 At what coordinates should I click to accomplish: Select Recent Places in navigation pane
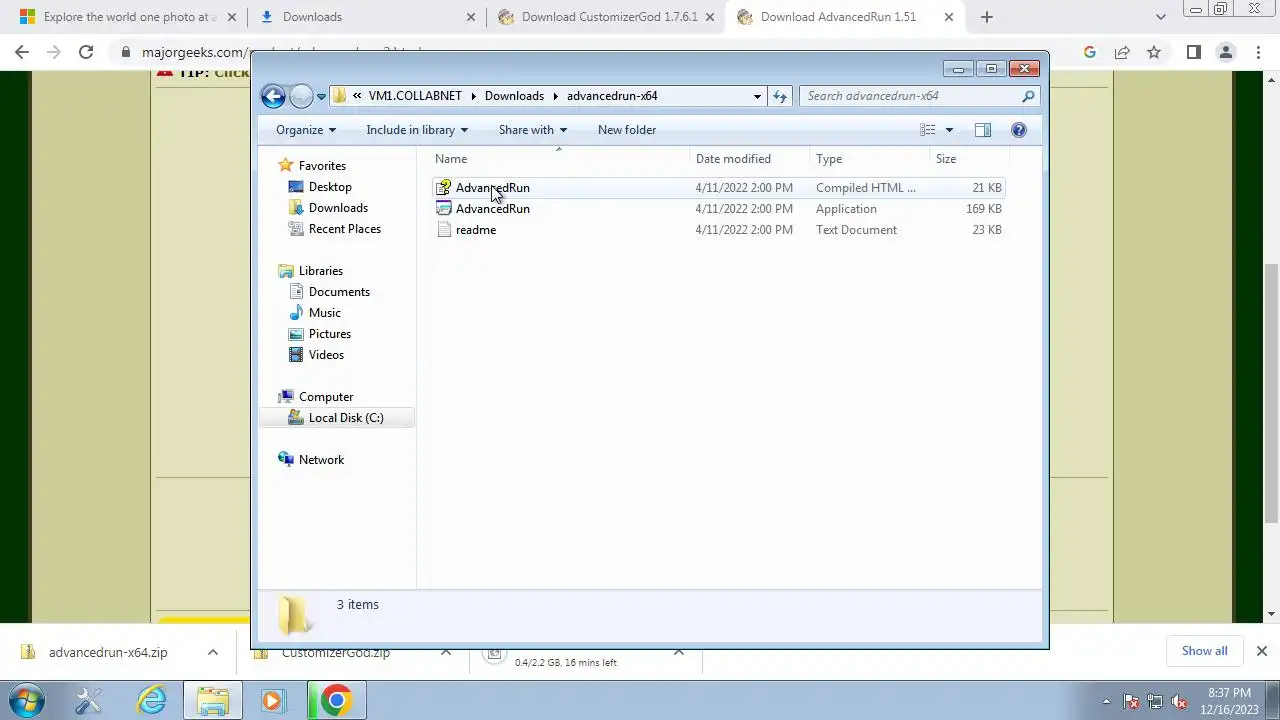345,229
